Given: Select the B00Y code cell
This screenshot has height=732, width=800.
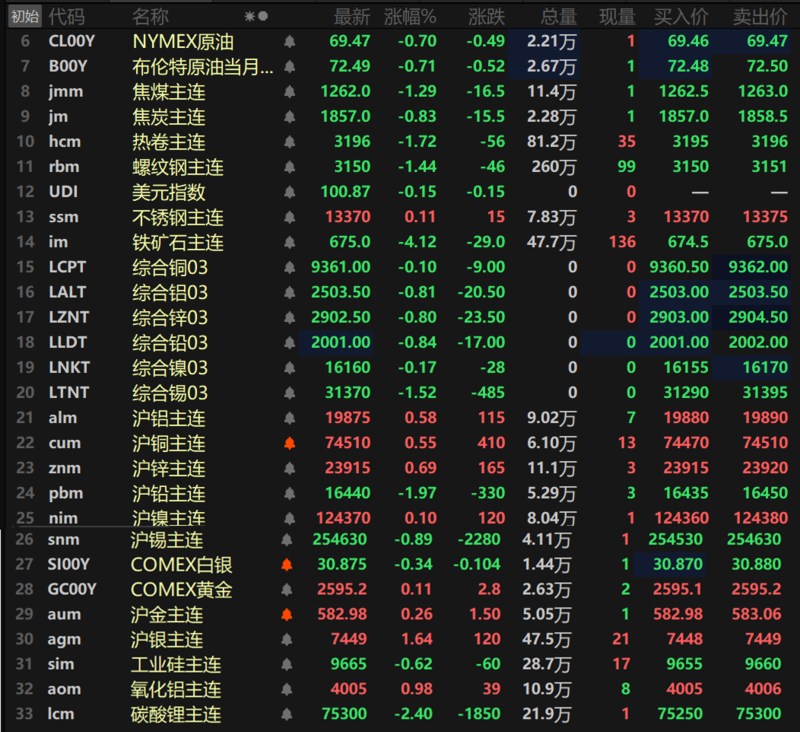Looking at the screenshot, I should (68, 66).
